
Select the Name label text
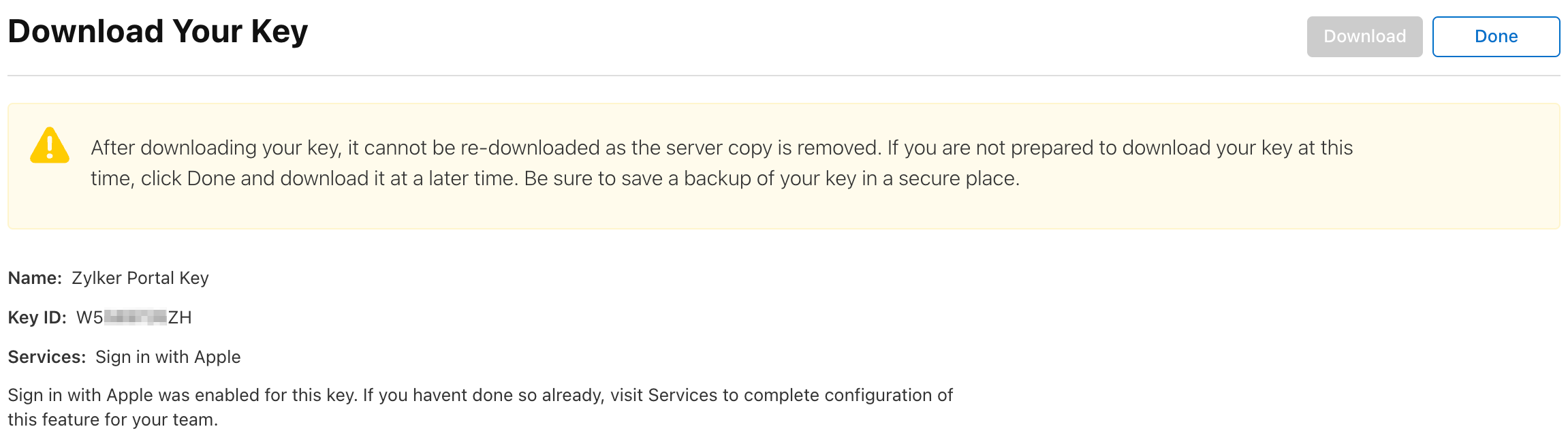[35, 278]
